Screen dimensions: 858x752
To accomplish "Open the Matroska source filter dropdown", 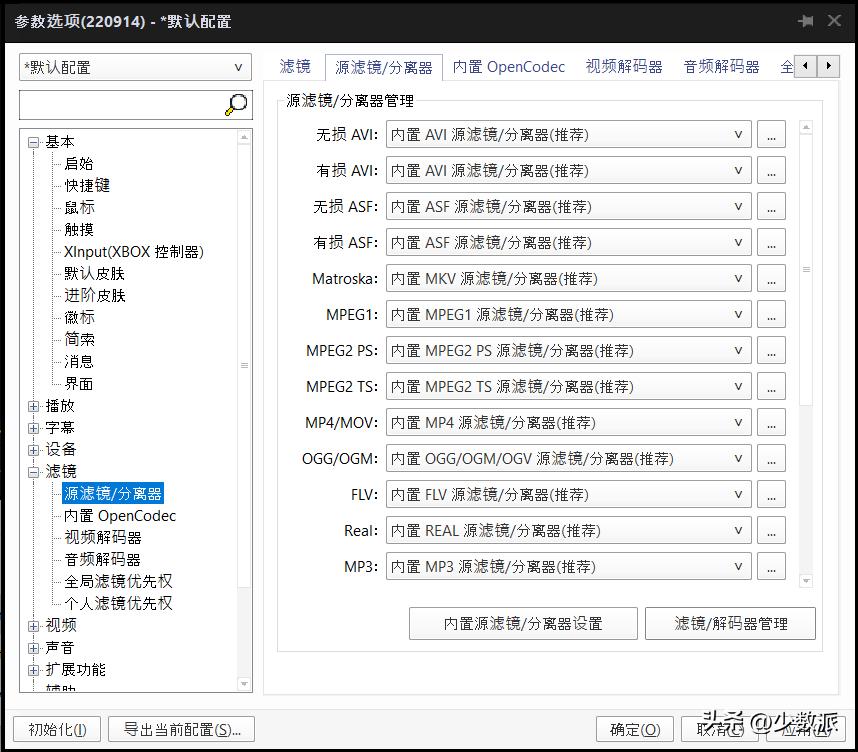I will pos(739,278).
